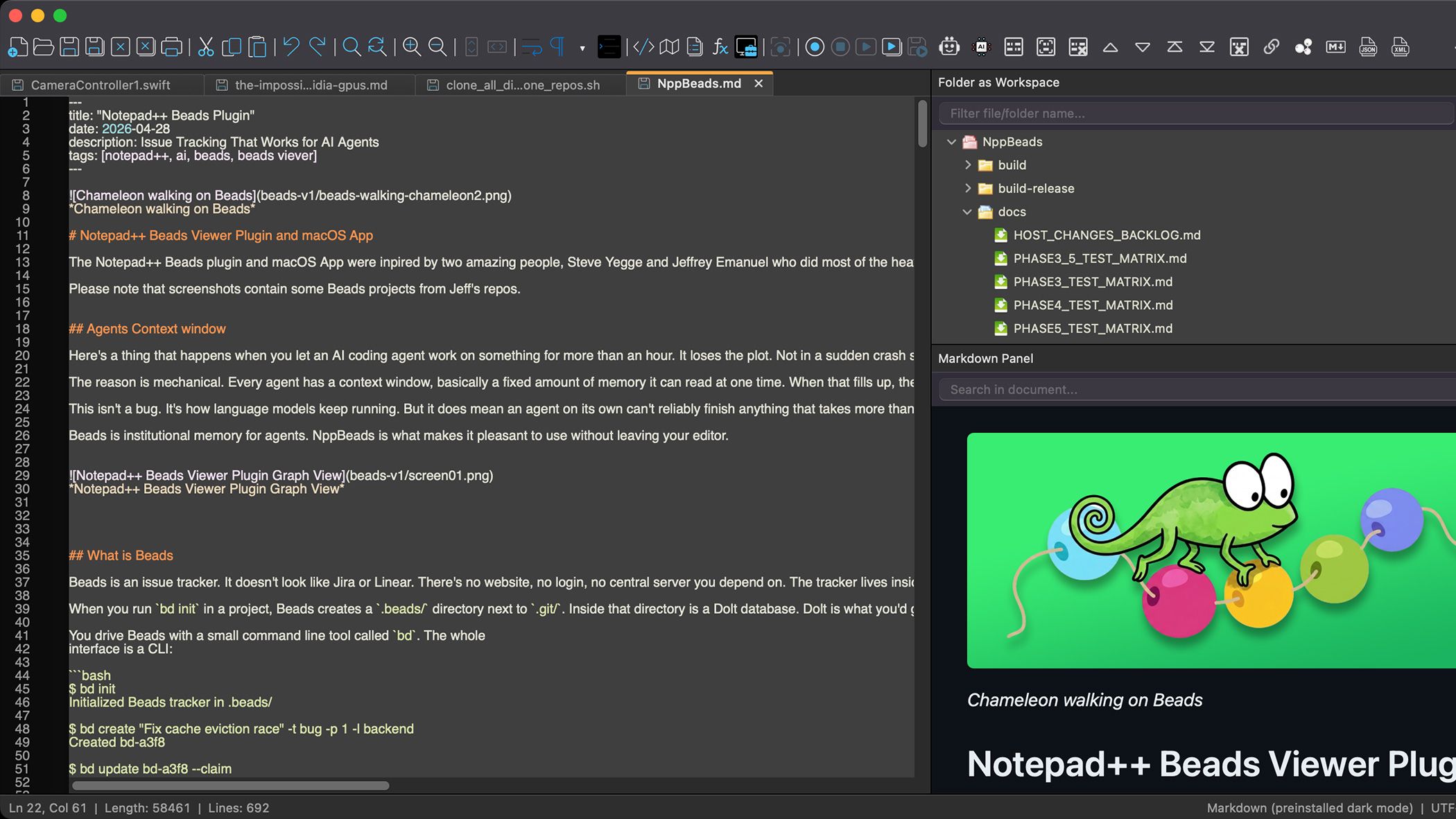Click the robot assistant toolbar icon

(949, 47)
